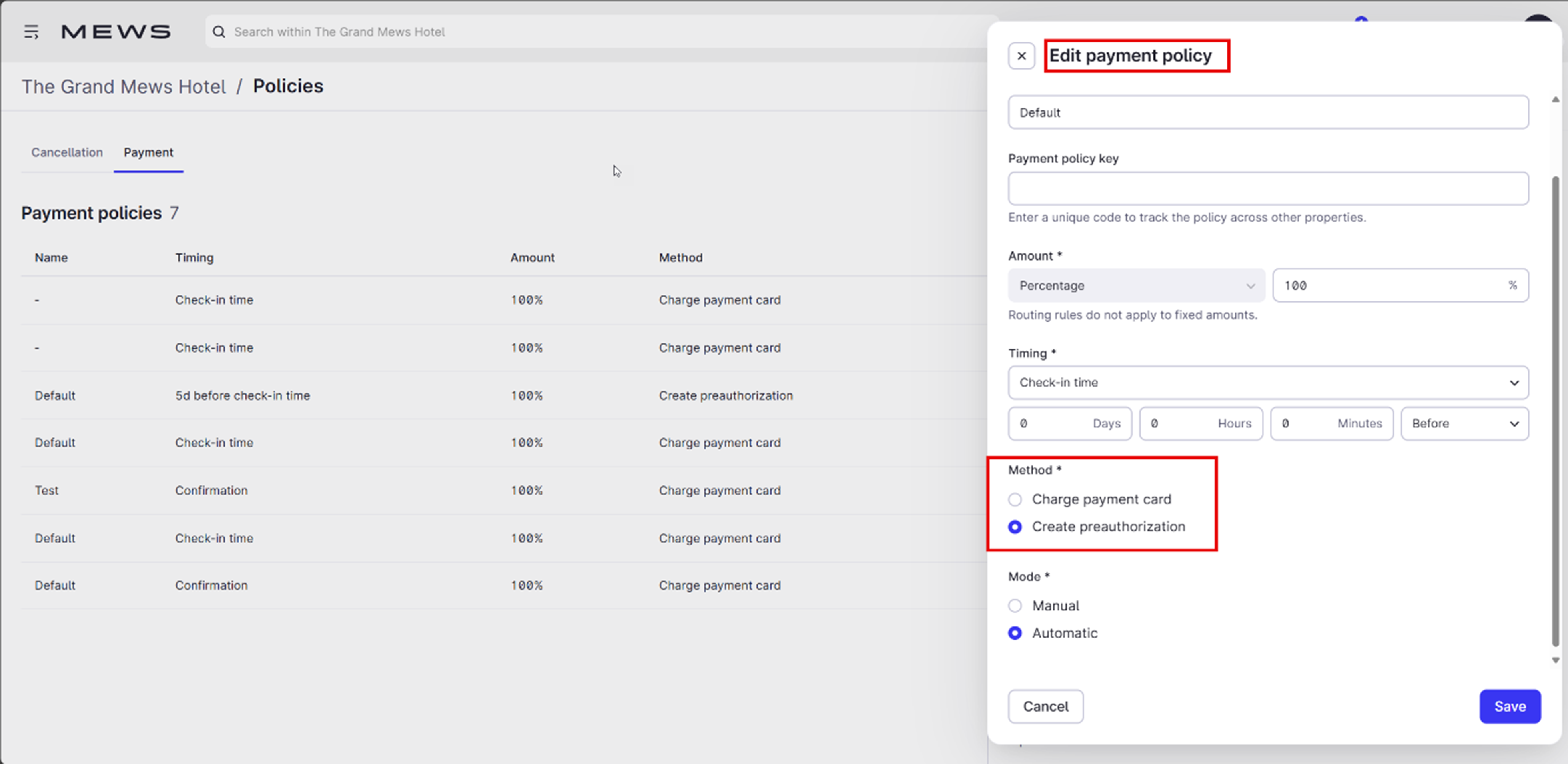Screen dimensions: 1568x764
Task: Switch to the Cancellation tab
Action: tap(67, 152)
